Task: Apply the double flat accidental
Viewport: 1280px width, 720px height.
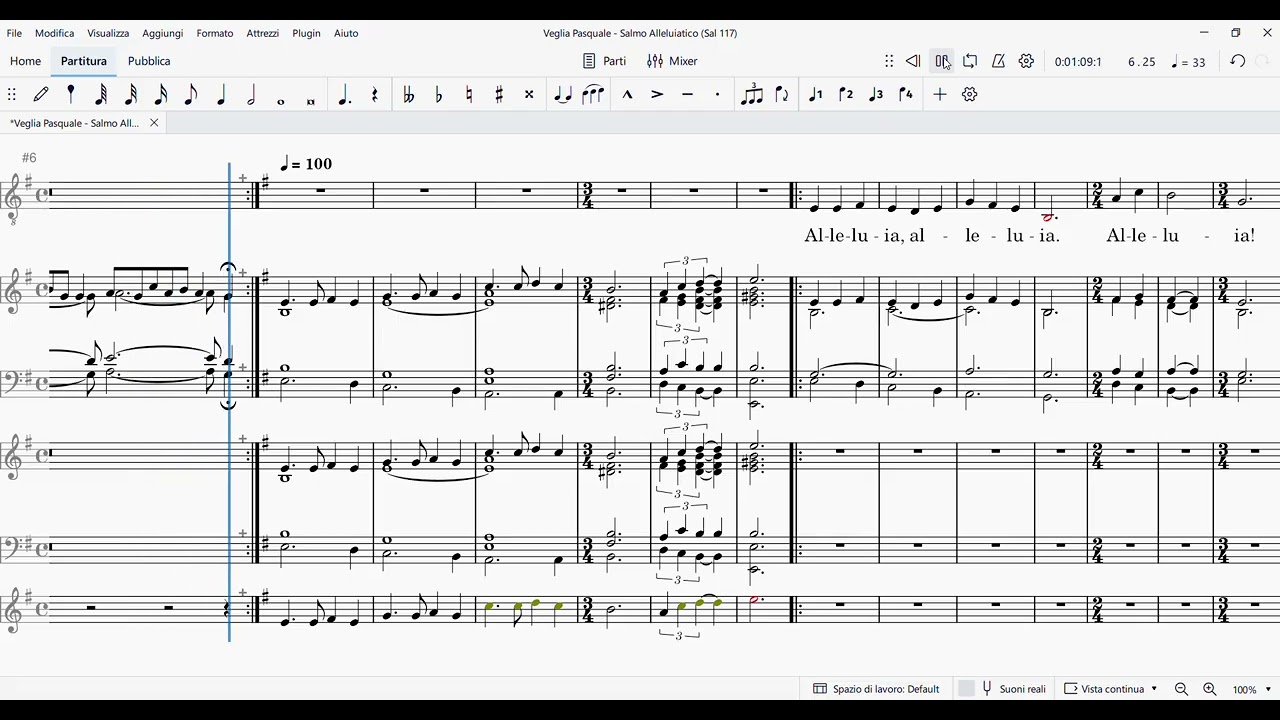Action: click(x=408, y=94)
